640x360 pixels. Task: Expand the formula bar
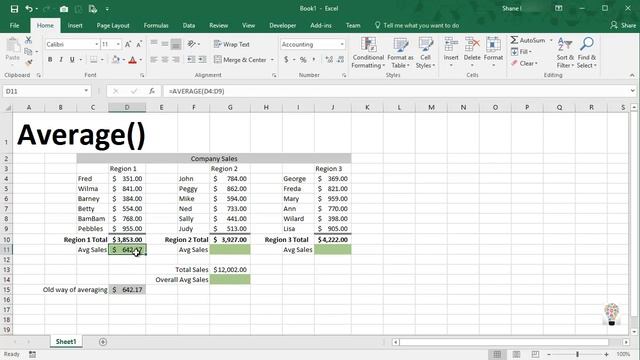coord(632,91)
